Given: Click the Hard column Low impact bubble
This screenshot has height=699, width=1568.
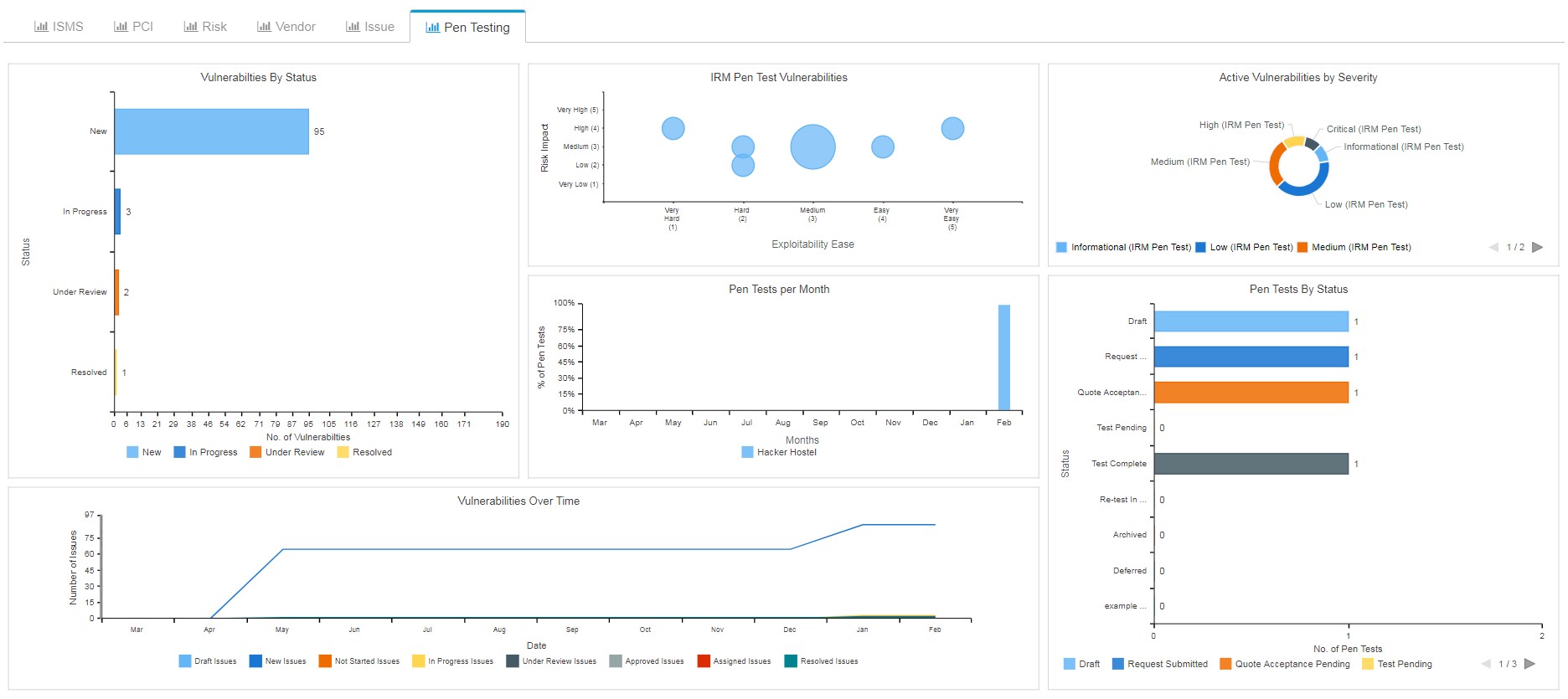Looking at the screenshot, I should click(743, 167).
